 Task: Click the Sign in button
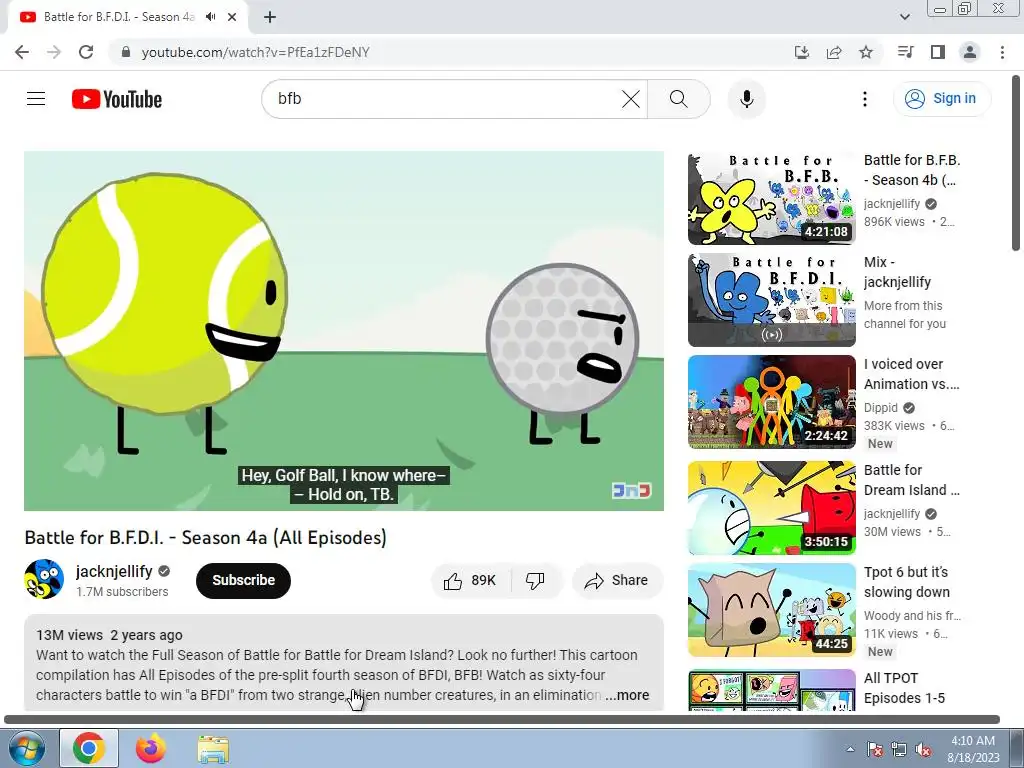pos(941,99)
